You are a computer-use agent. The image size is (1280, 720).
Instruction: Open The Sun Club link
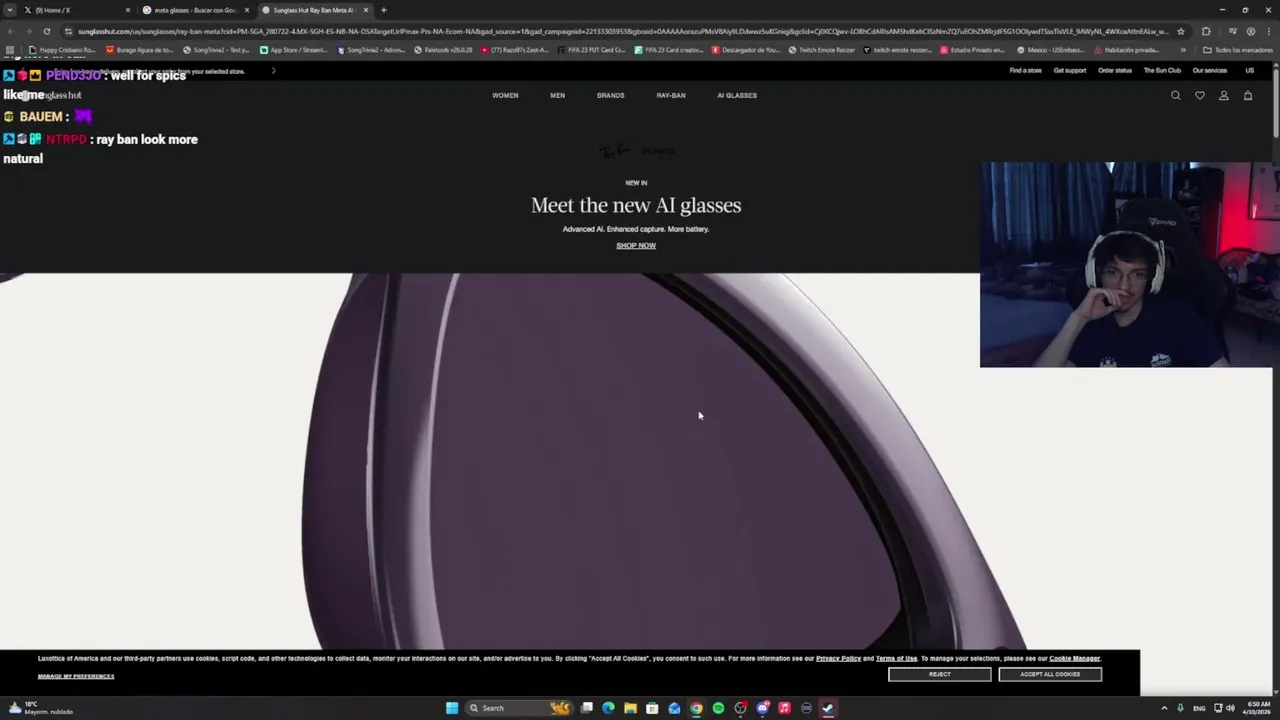tap(1162, 70)
